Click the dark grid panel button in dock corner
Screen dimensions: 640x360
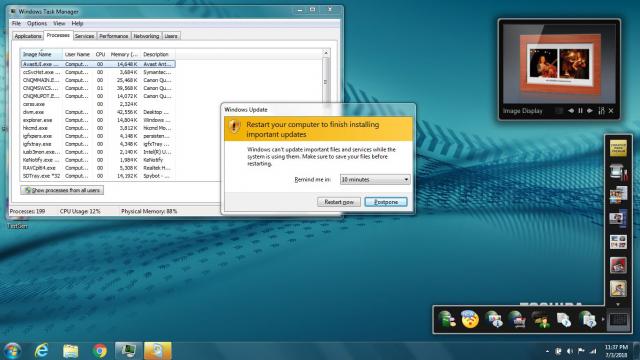tap(618, 320)
